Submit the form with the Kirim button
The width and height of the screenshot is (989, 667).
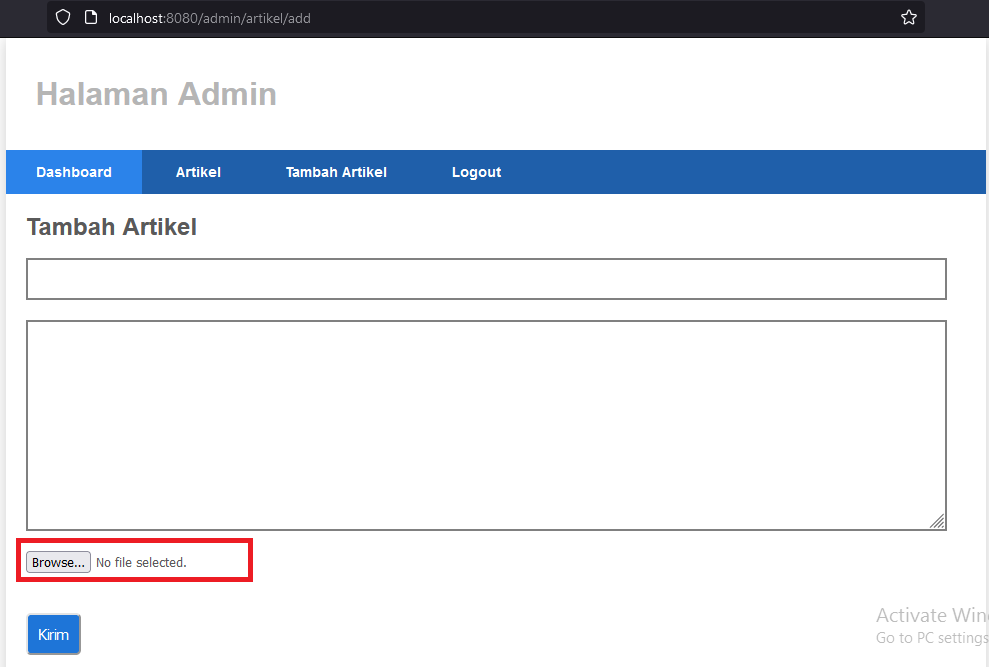pyautogui.click(x=54, y=634)
